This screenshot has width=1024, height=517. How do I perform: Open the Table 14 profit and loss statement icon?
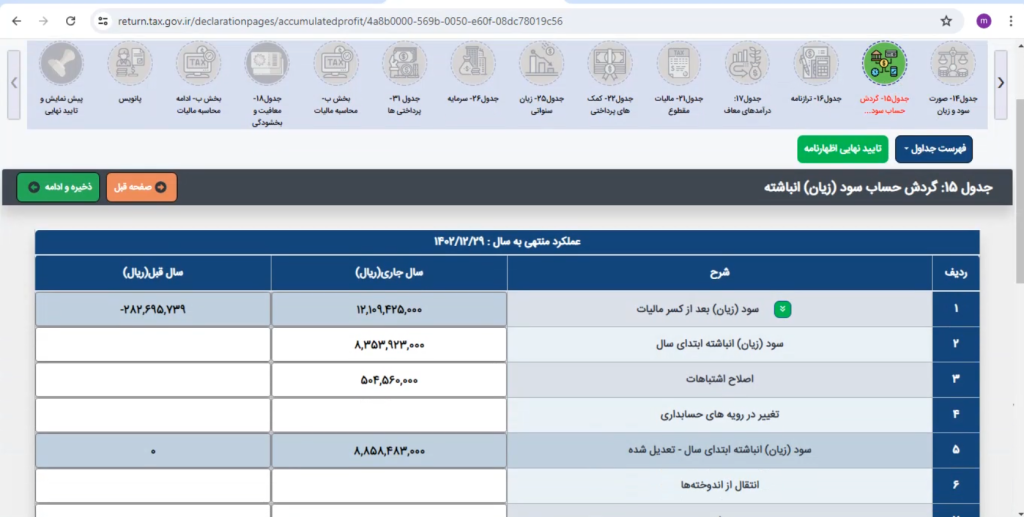tap(953, 64)
